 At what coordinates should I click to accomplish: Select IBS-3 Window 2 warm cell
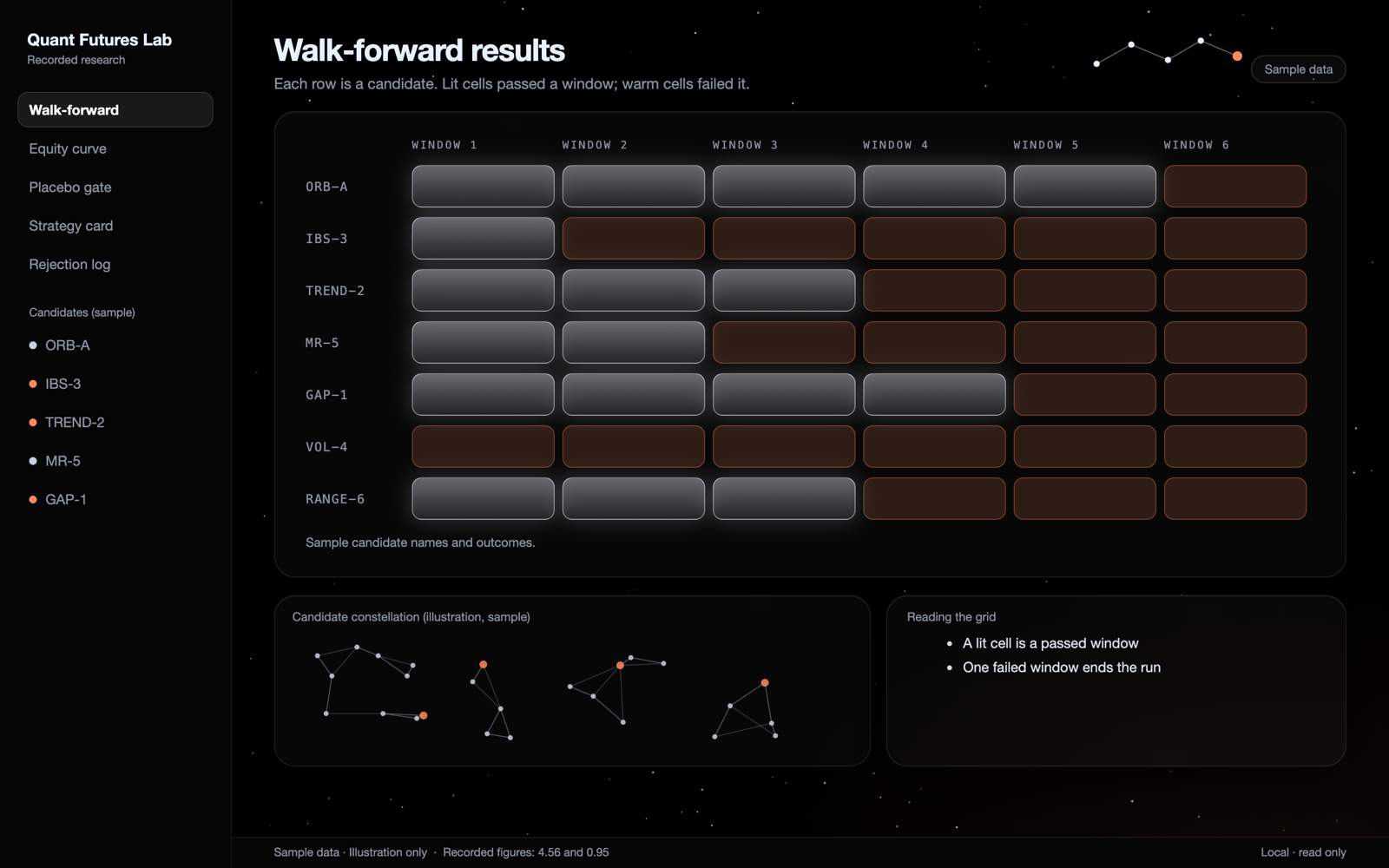[x=633, y=238]
